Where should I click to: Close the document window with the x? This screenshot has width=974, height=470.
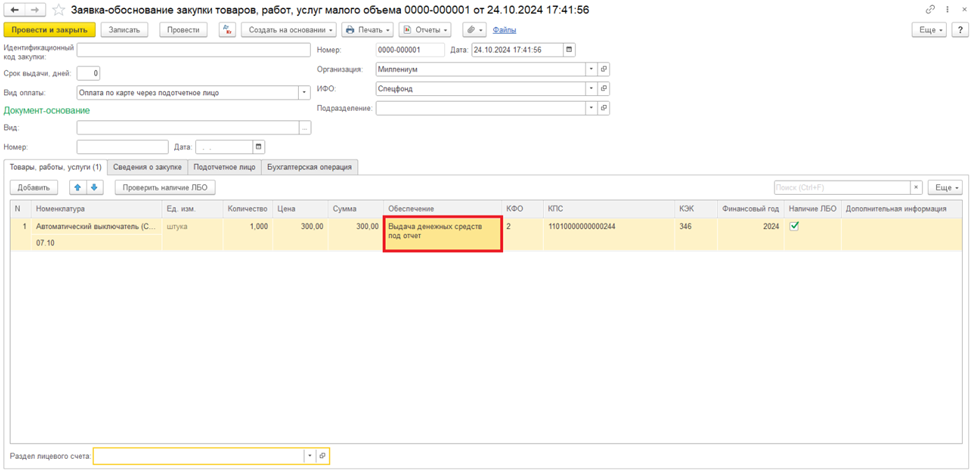click(962, 10)
